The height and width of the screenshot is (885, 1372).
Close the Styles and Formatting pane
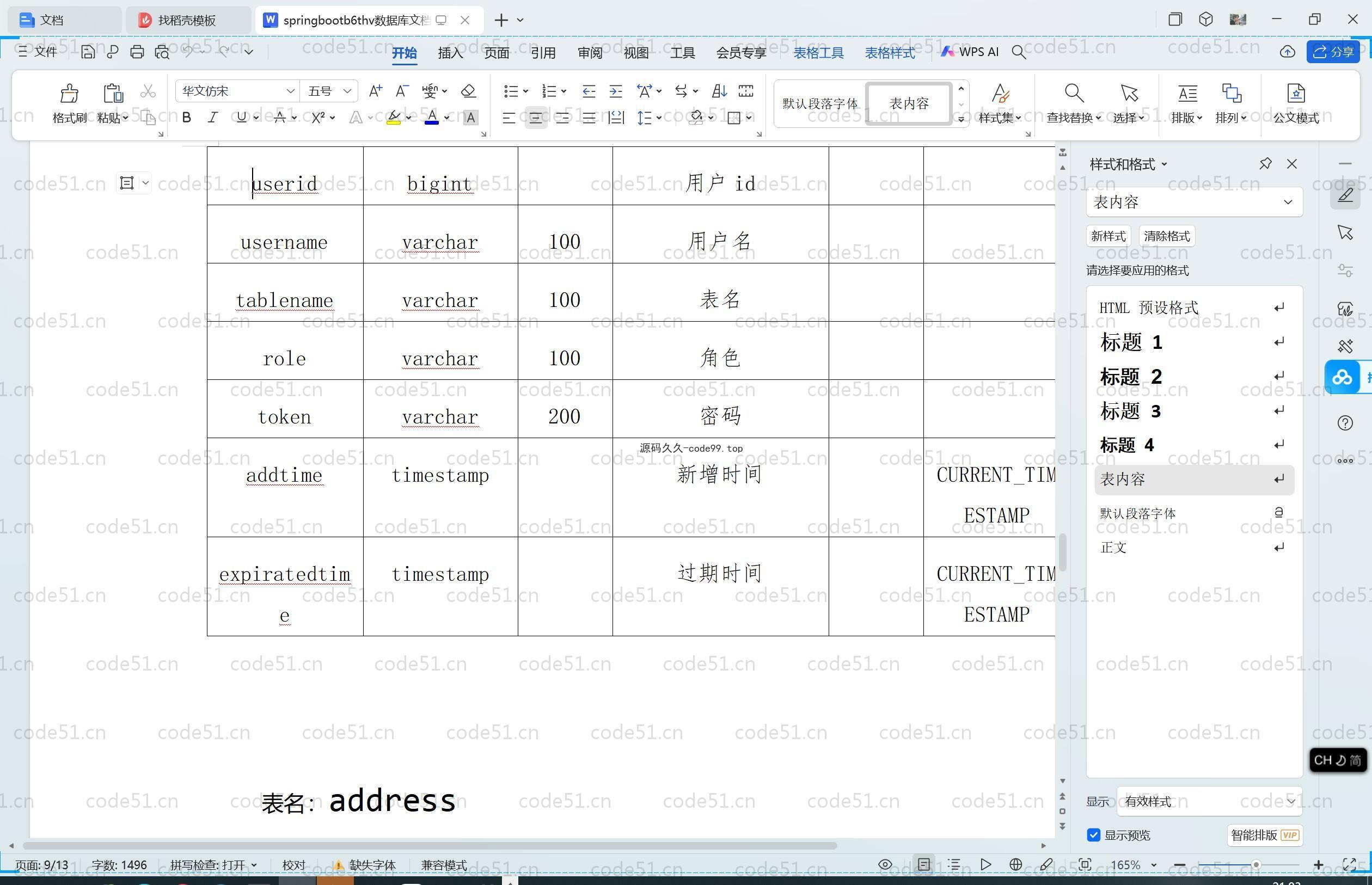(x=1292, y=164)
